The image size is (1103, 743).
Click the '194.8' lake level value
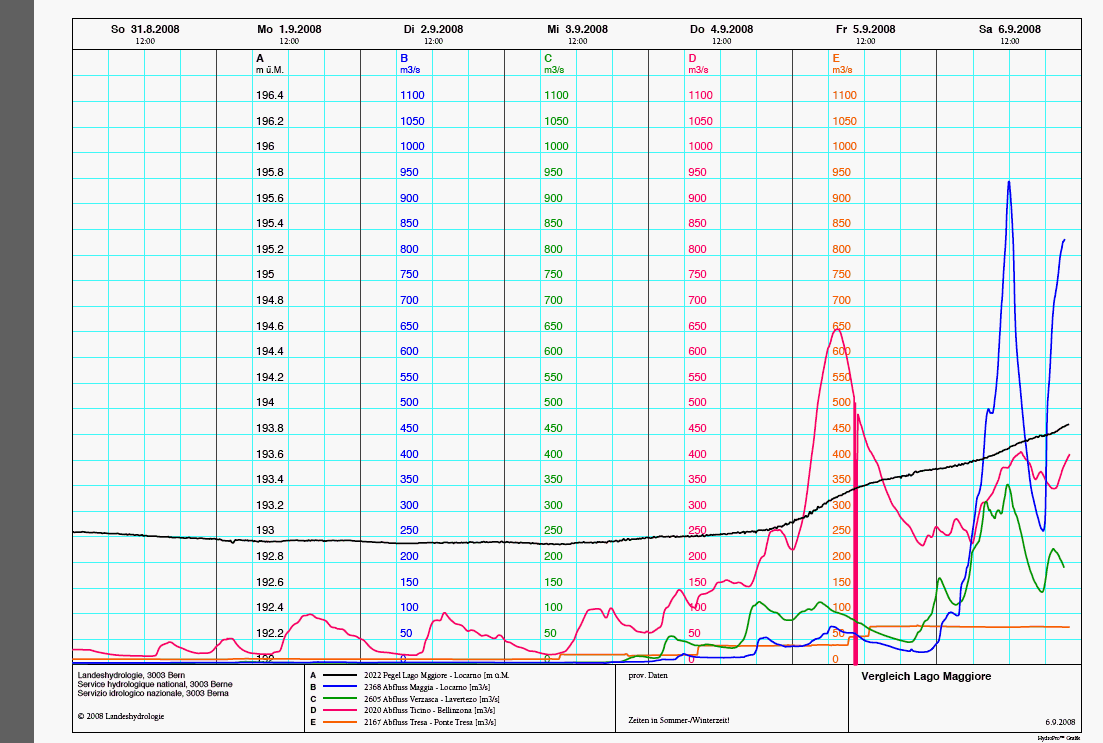coord(270,300)
